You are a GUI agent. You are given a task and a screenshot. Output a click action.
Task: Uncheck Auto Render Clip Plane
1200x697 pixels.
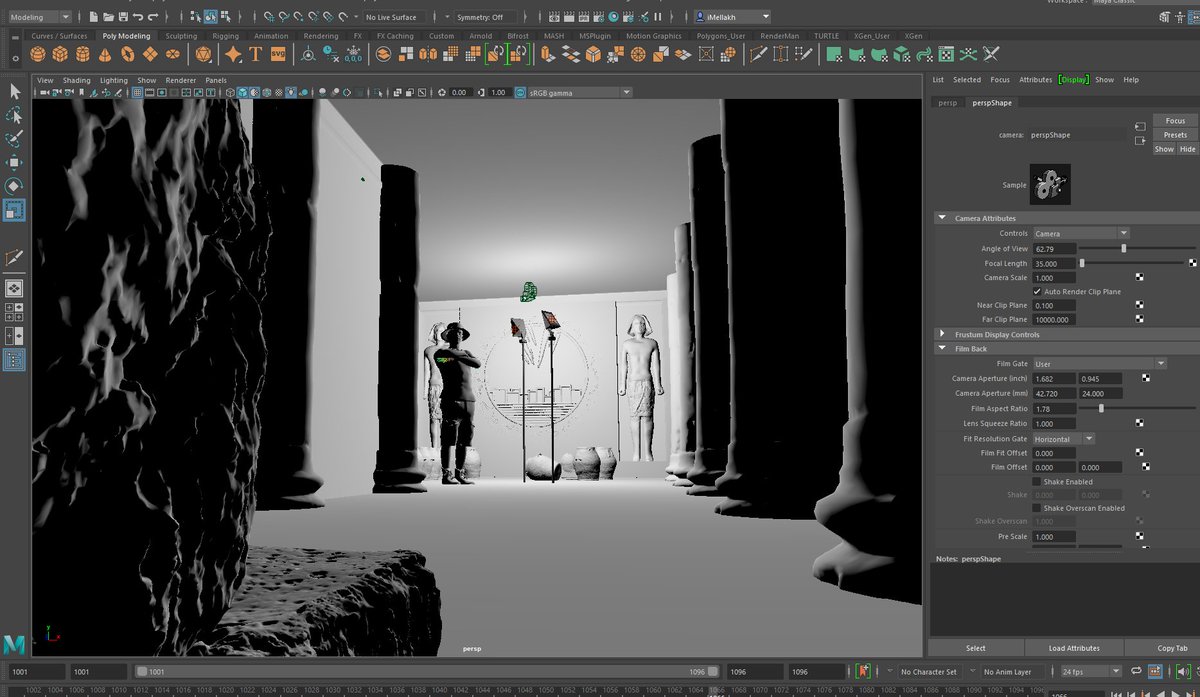click(x=1037, y=291)
